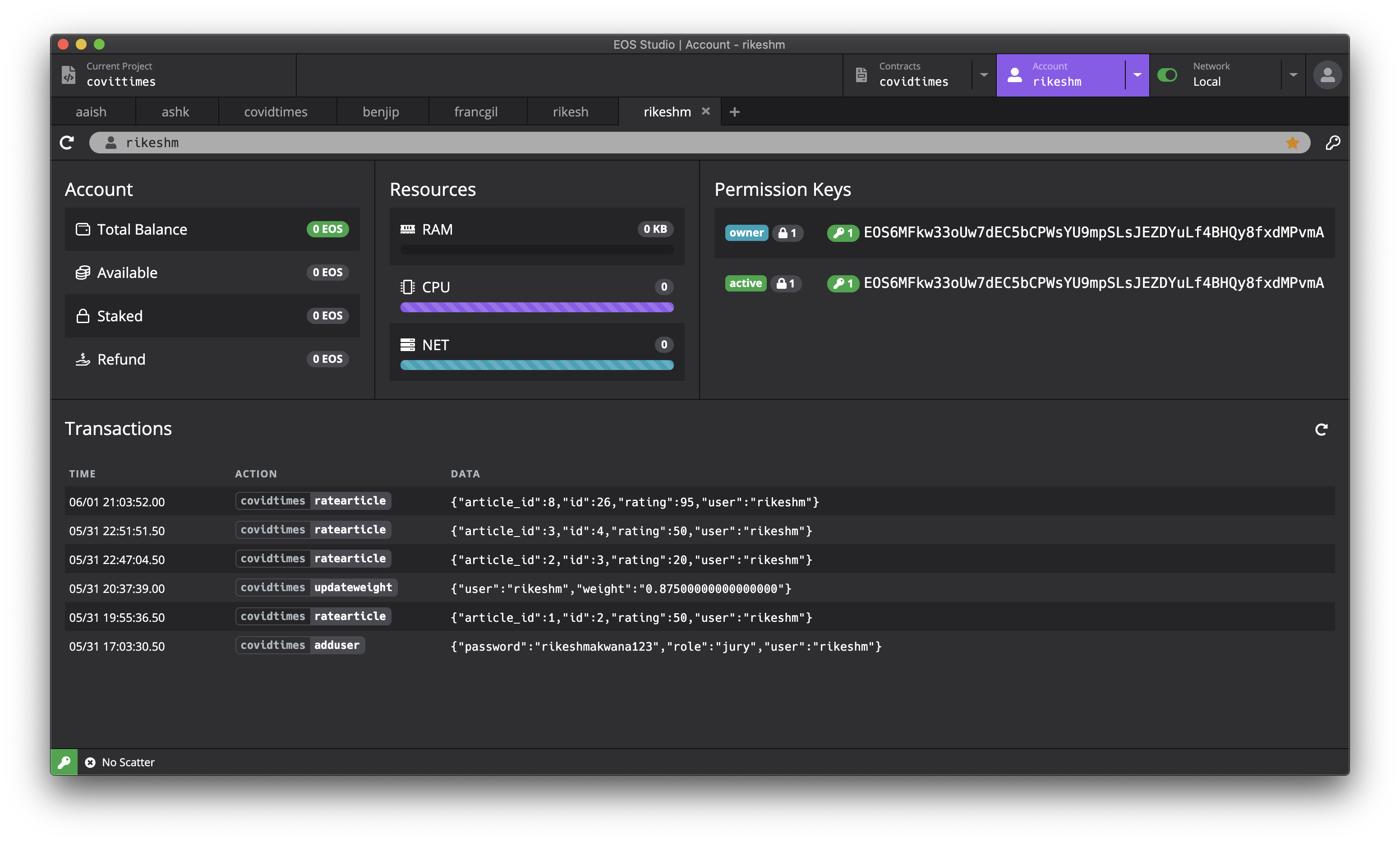Click the Current Project code file icon

pyautogui.click(x=69, y=75)
